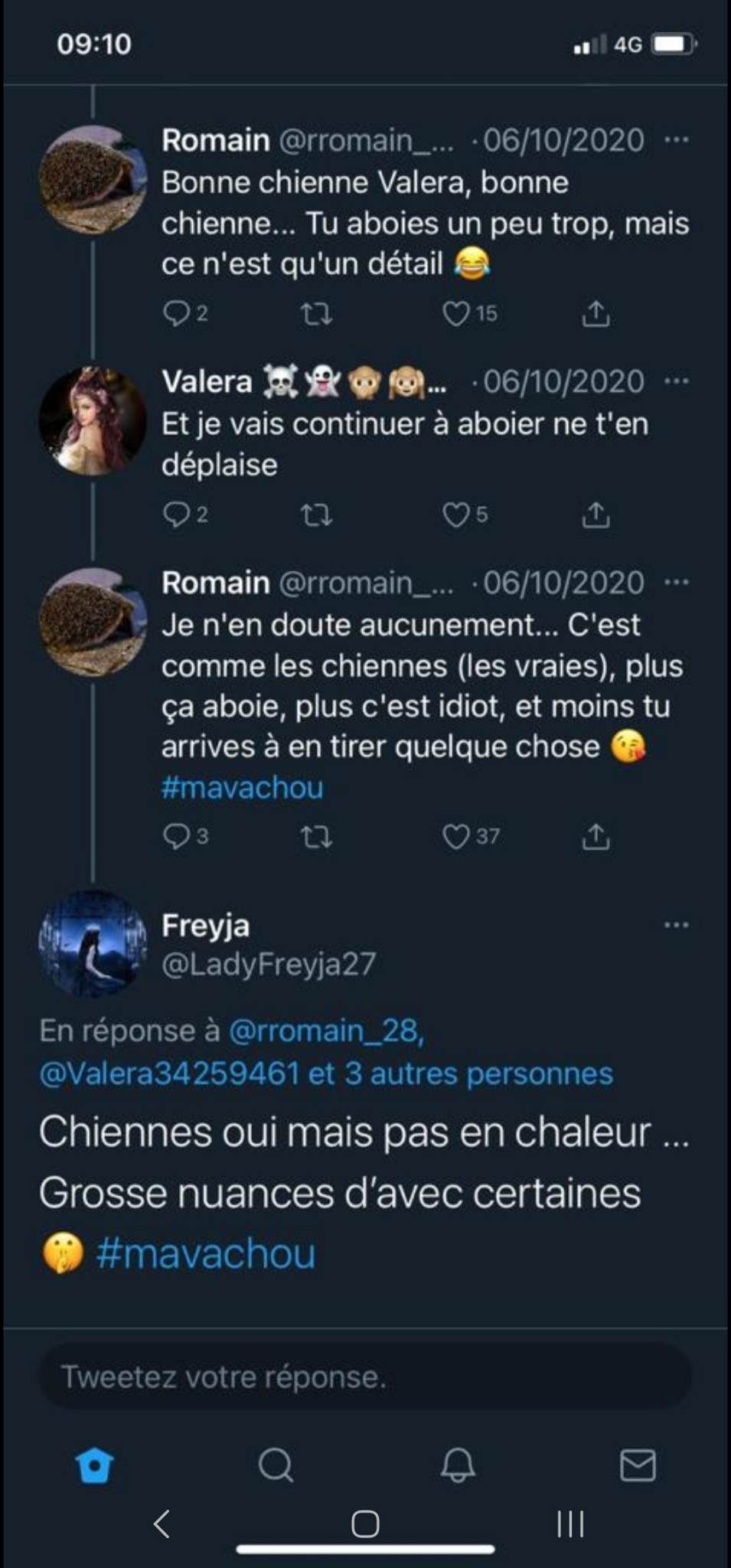Open the @rromain_28 mention link
The image size is (731, 1568).
tap(326, 1031)
